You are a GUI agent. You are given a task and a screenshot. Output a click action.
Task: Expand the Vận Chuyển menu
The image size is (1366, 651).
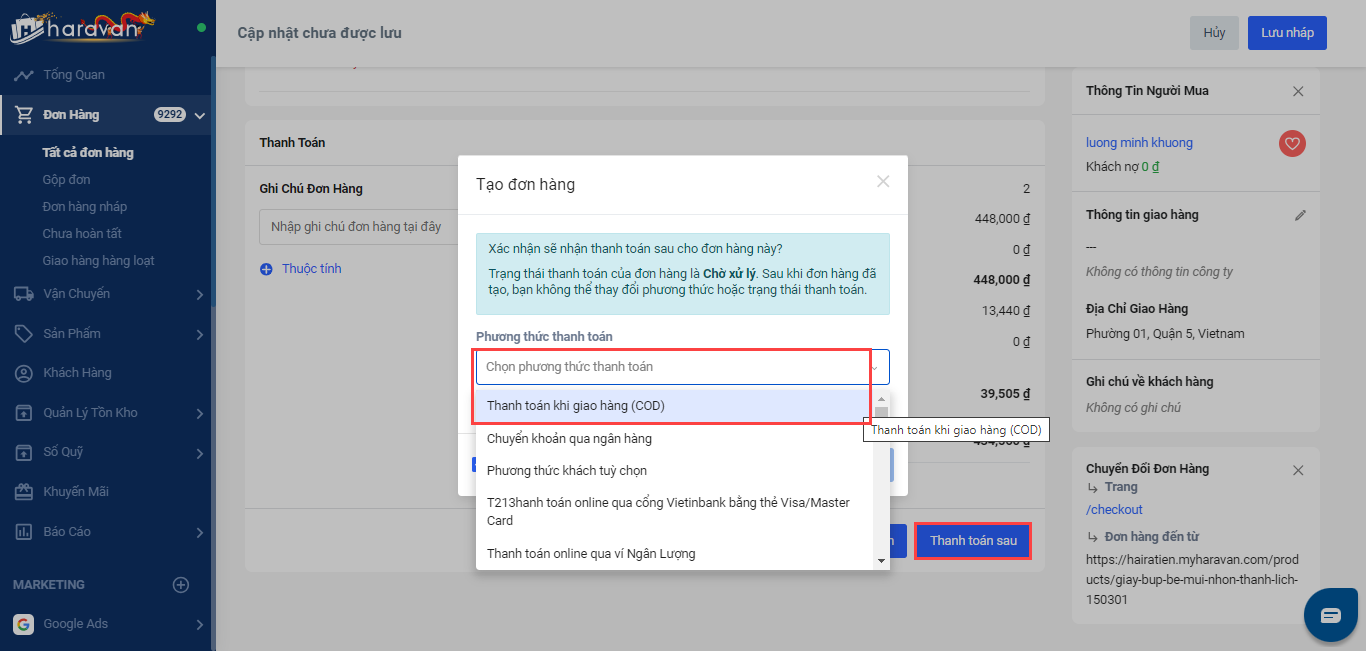(199, 294)
